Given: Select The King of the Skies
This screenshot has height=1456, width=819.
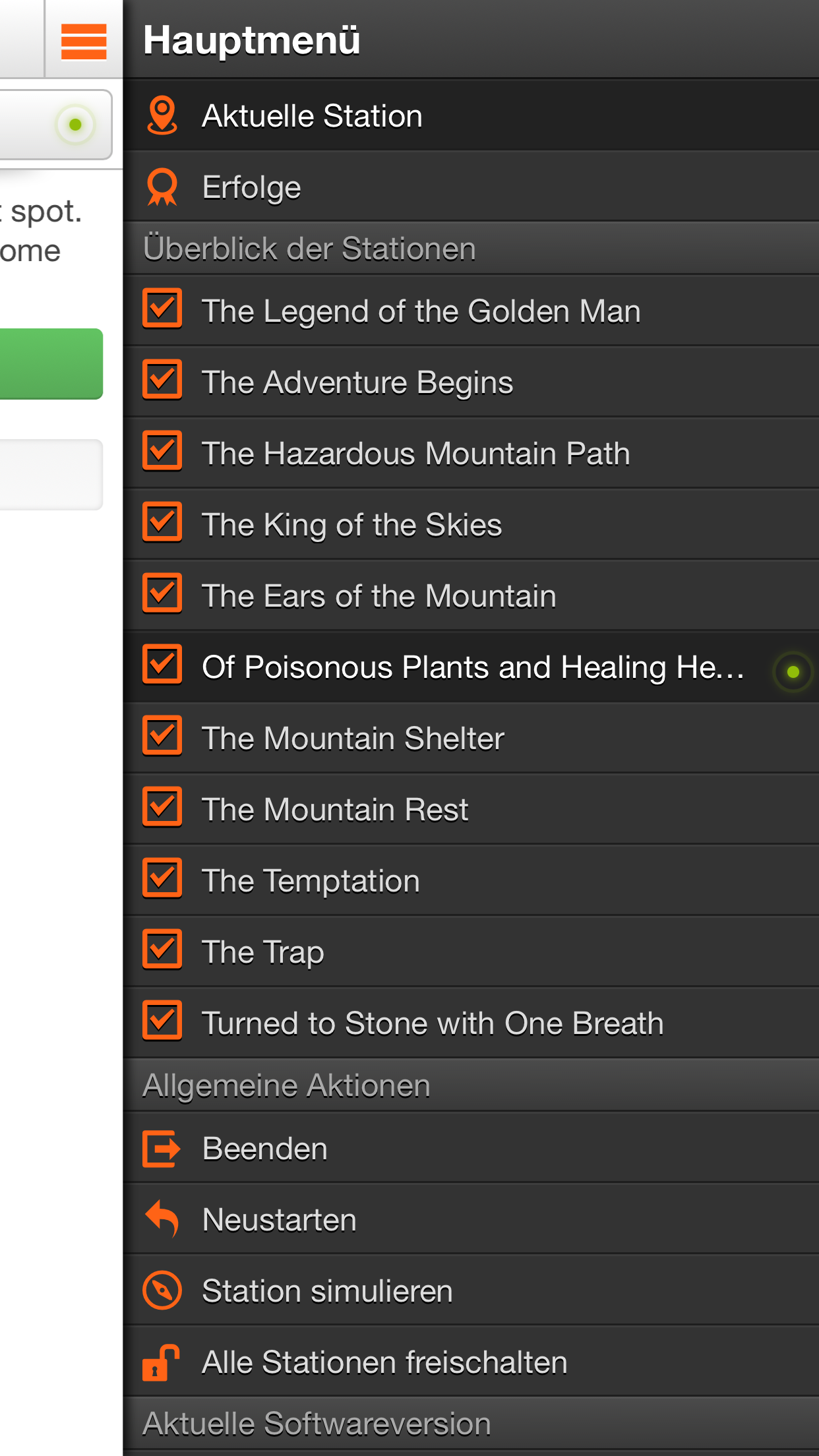Looking at the screenshot, I should click(351, 525).
